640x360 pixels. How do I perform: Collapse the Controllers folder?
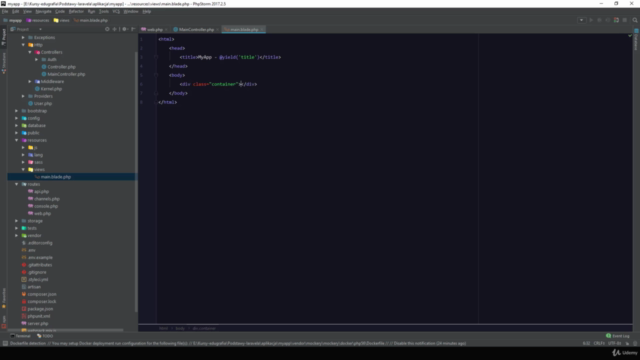(x=30, y=52)
